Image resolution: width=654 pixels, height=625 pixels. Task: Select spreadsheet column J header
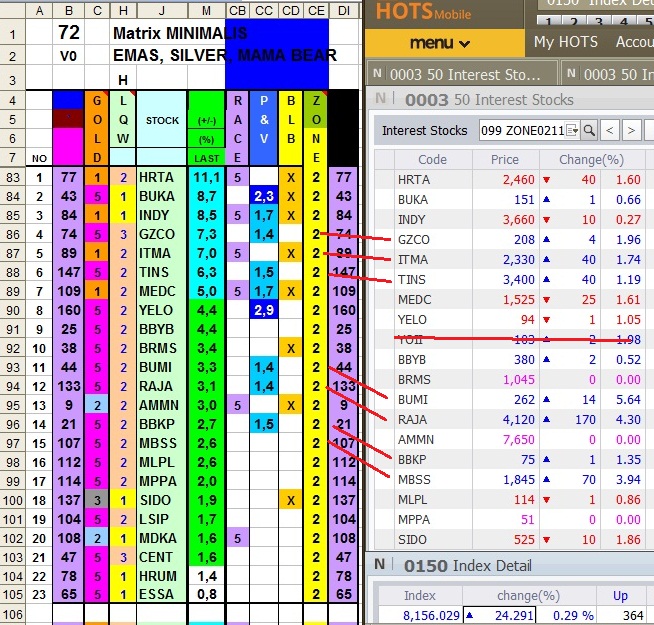point(162,10)
